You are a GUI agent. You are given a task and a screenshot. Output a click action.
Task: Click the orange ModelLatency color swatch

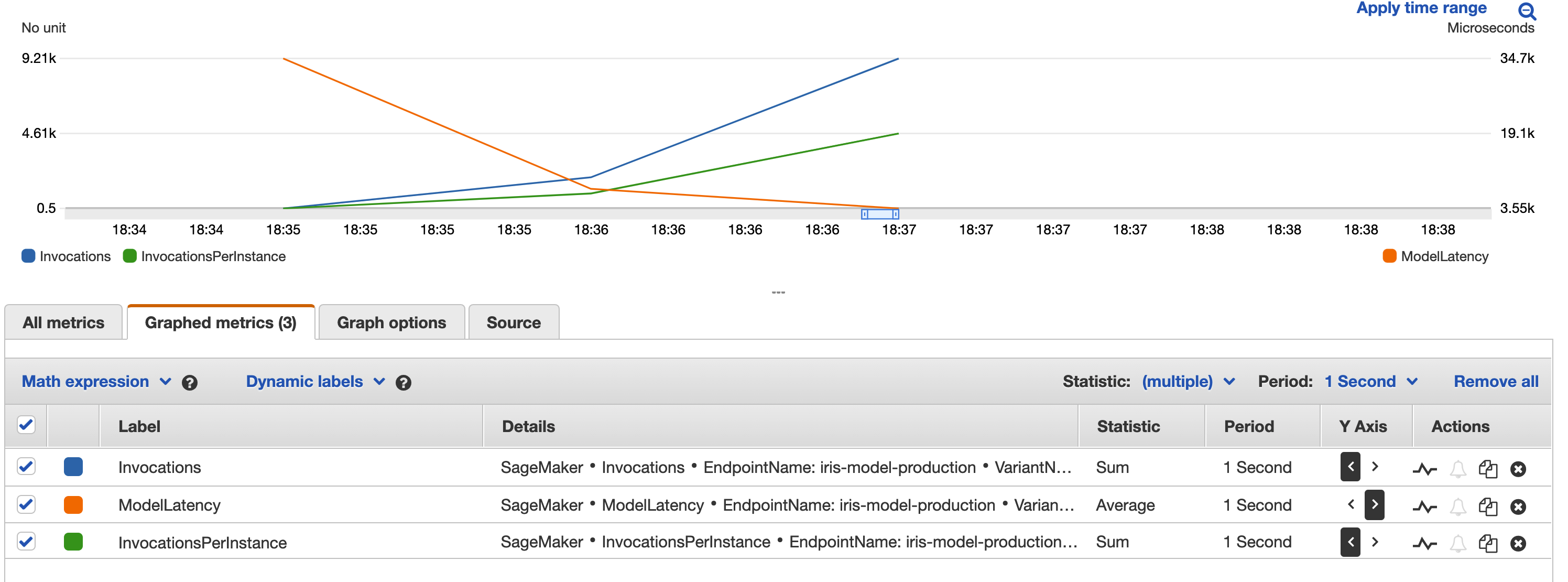[x=73, y=505]
